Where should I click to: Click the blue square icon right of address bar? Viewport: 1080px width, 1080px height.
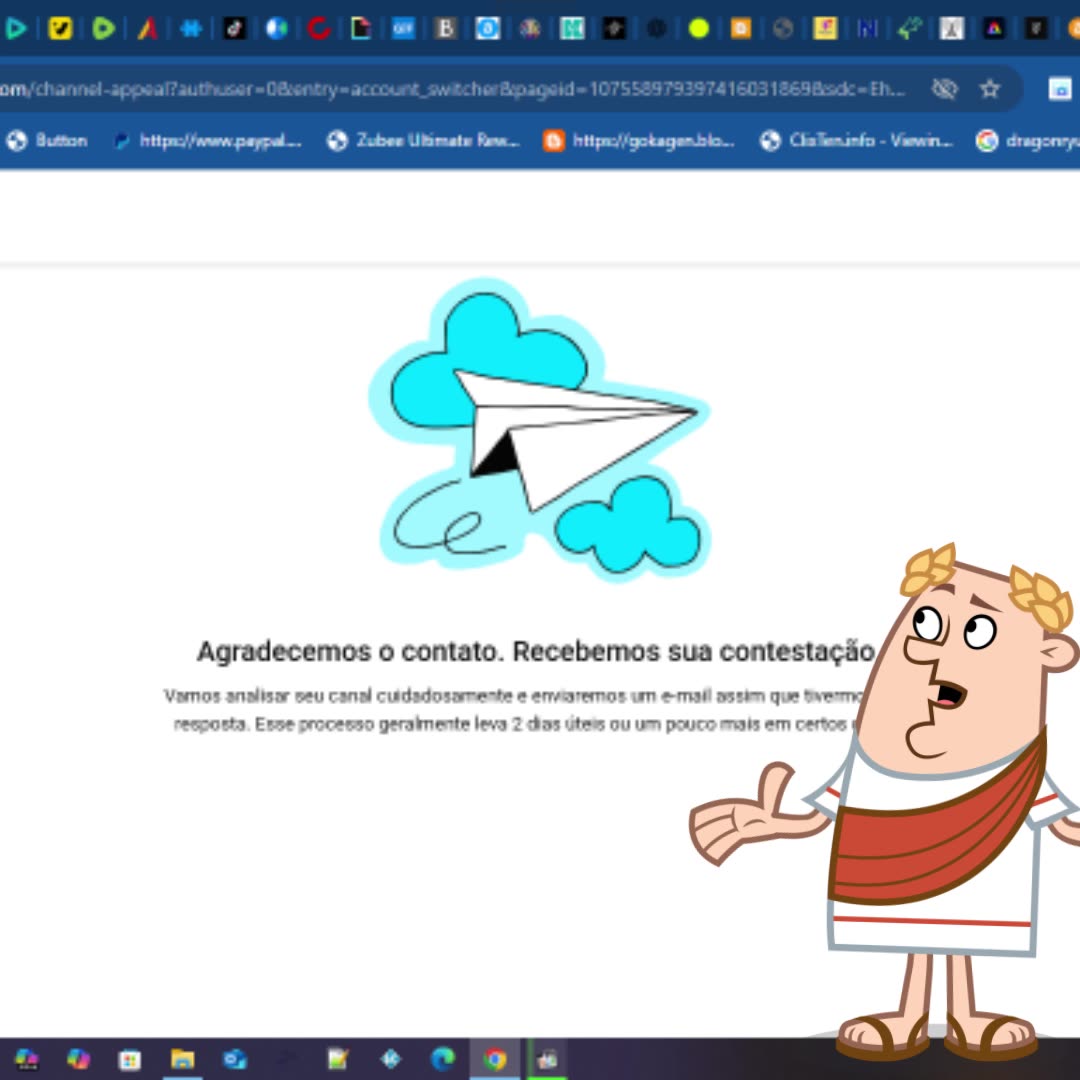pyautogui.click(x=1060, y=89)
